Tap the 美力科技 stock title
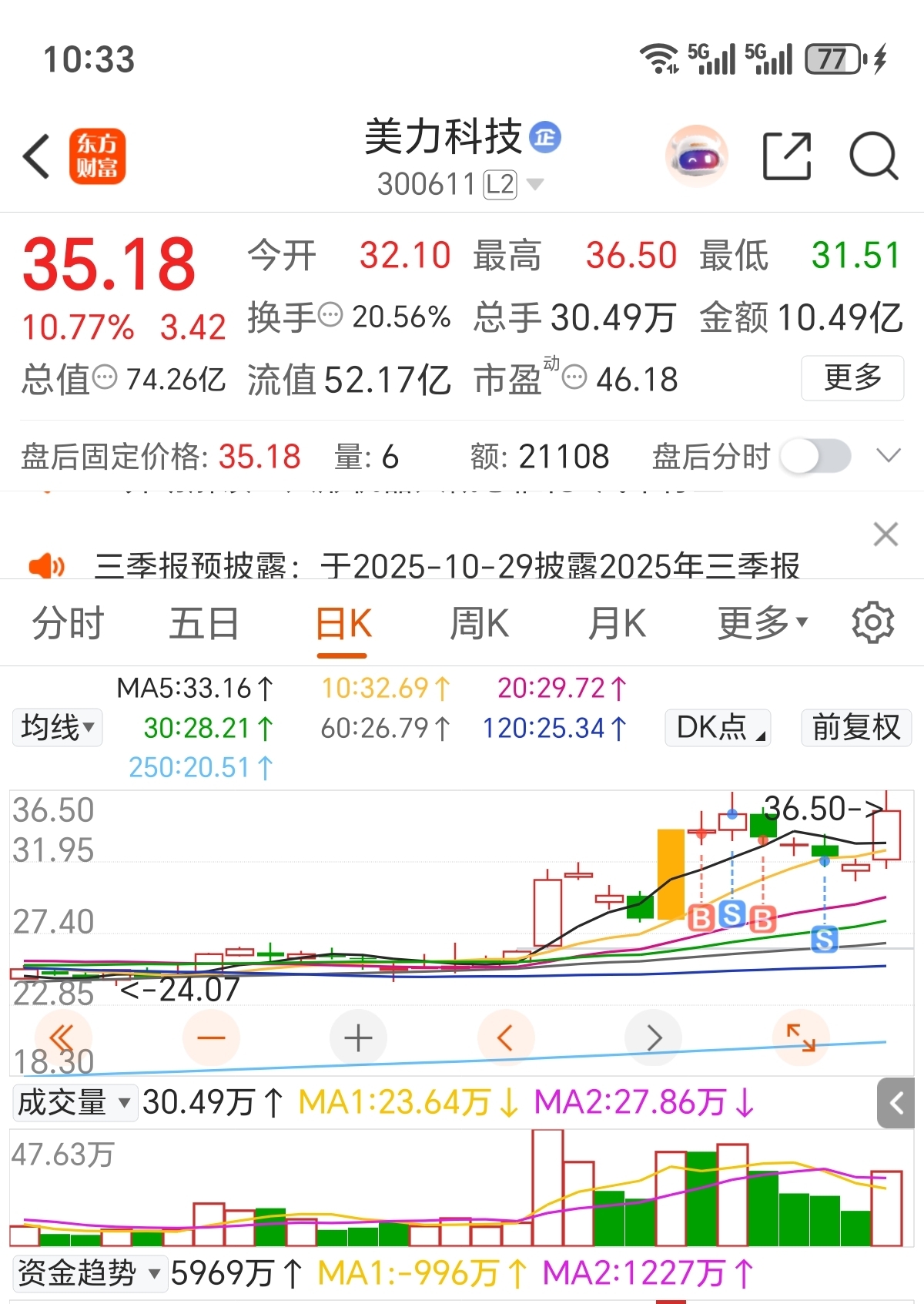Image resolution: width=924 pixels, height=1304 pixels. coord(444,138)
